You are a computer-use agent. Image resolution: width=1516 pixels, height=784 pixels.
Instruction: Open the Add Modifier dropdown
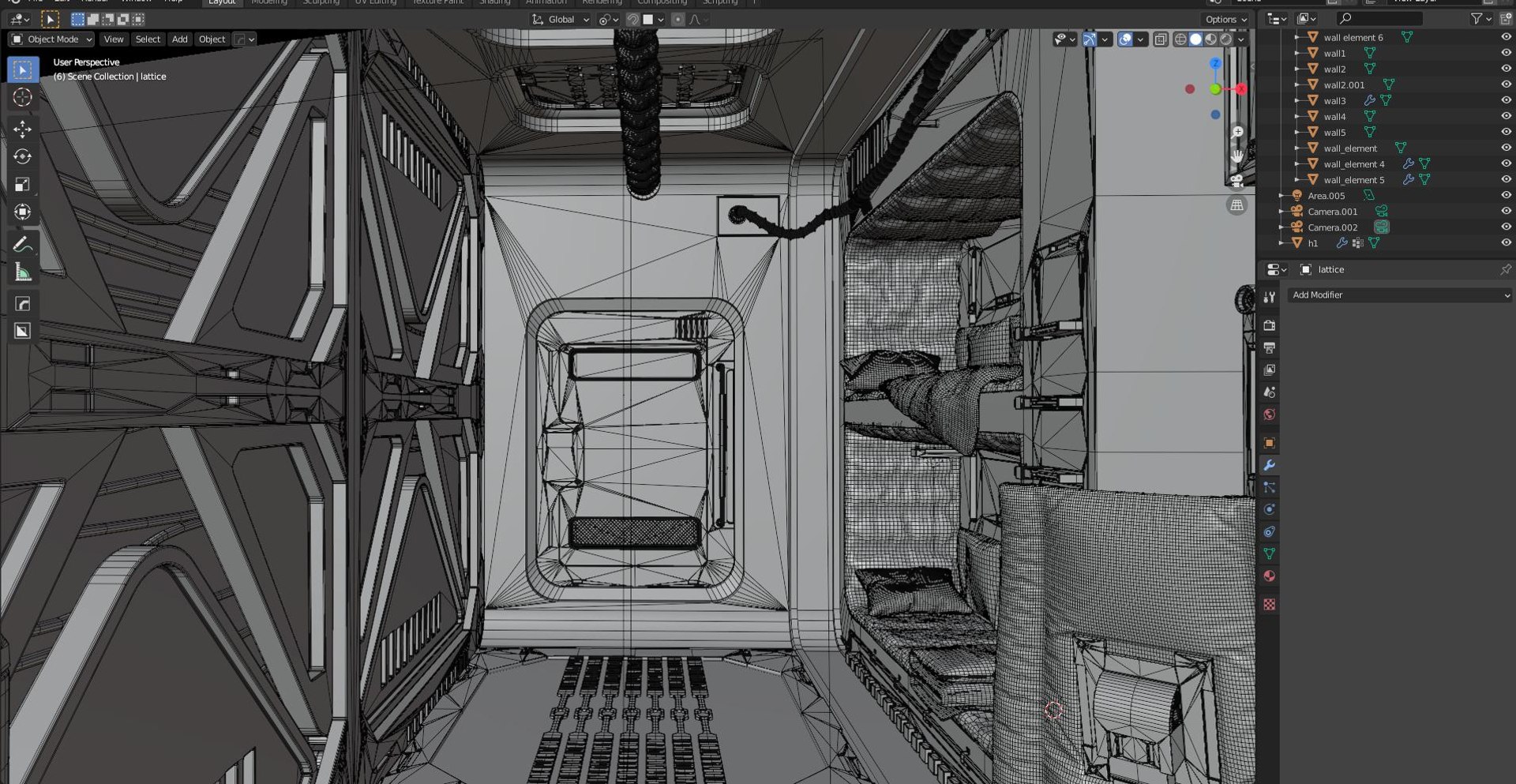tap(1400, 295)
